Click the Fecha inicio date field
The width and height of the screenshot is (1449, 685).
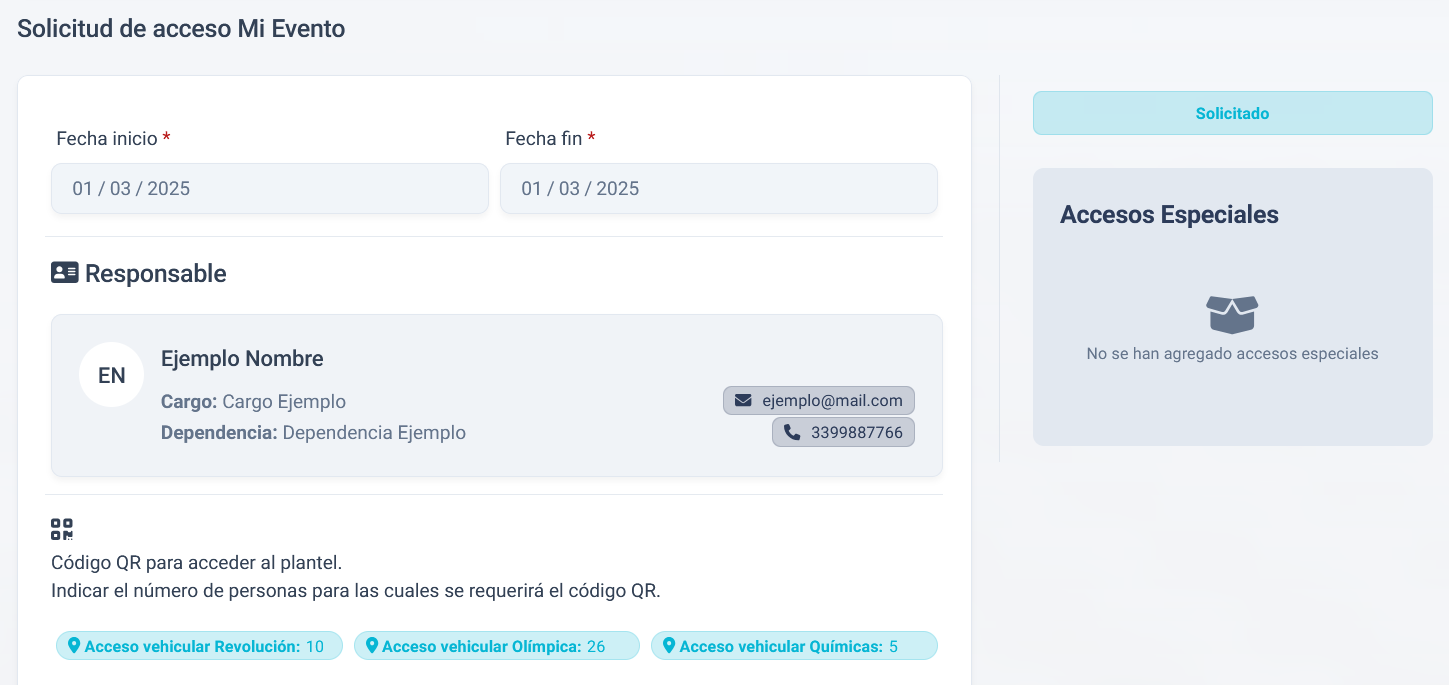(270, 189)
